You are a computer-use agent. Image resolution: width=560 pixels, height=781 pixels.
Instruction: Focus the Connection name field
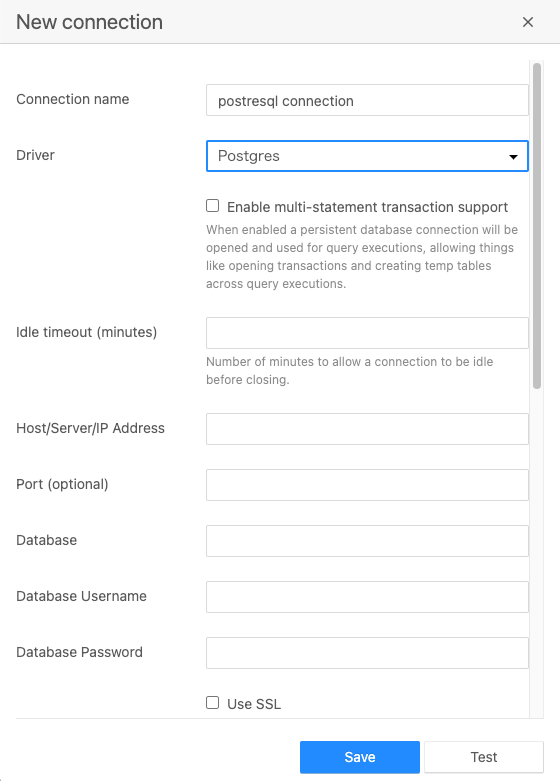(367, 100)
